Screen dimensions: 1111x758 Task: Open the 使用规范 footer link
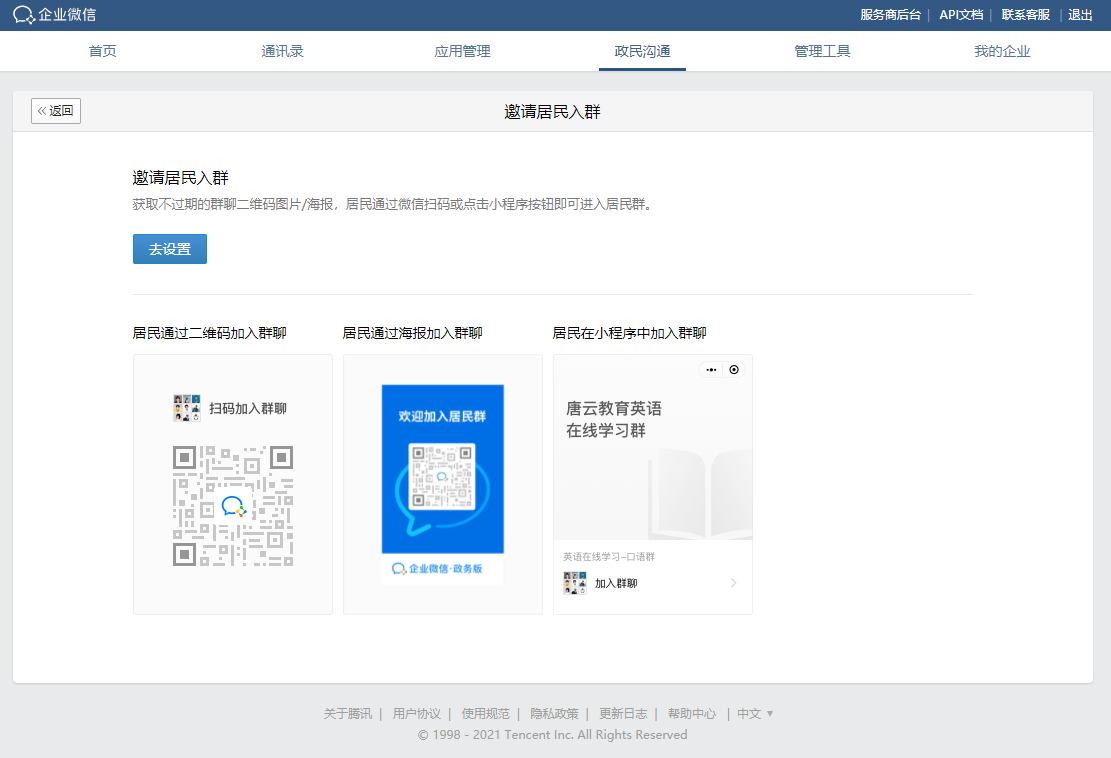485,713
